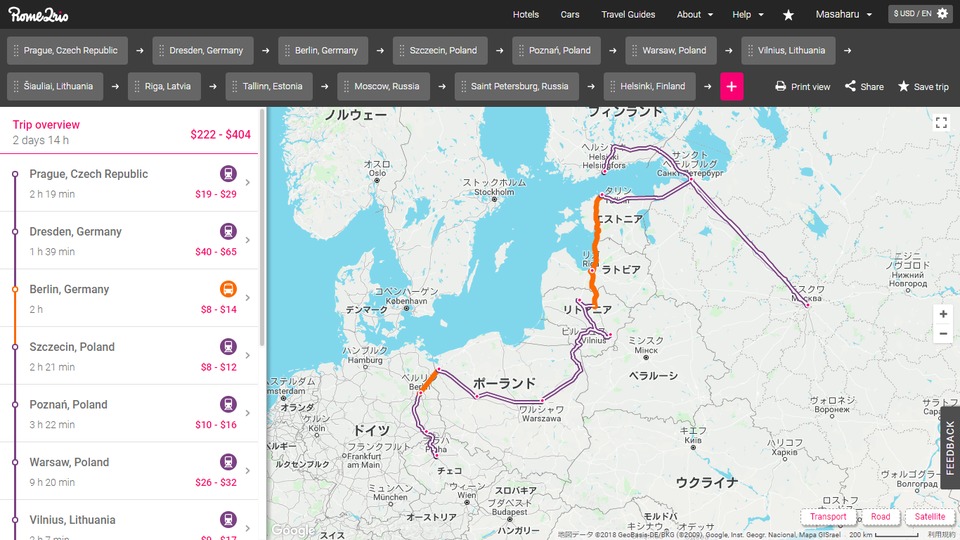
Task: Grab drag handle on Dresden chip
Action: [x=162, y=50]
